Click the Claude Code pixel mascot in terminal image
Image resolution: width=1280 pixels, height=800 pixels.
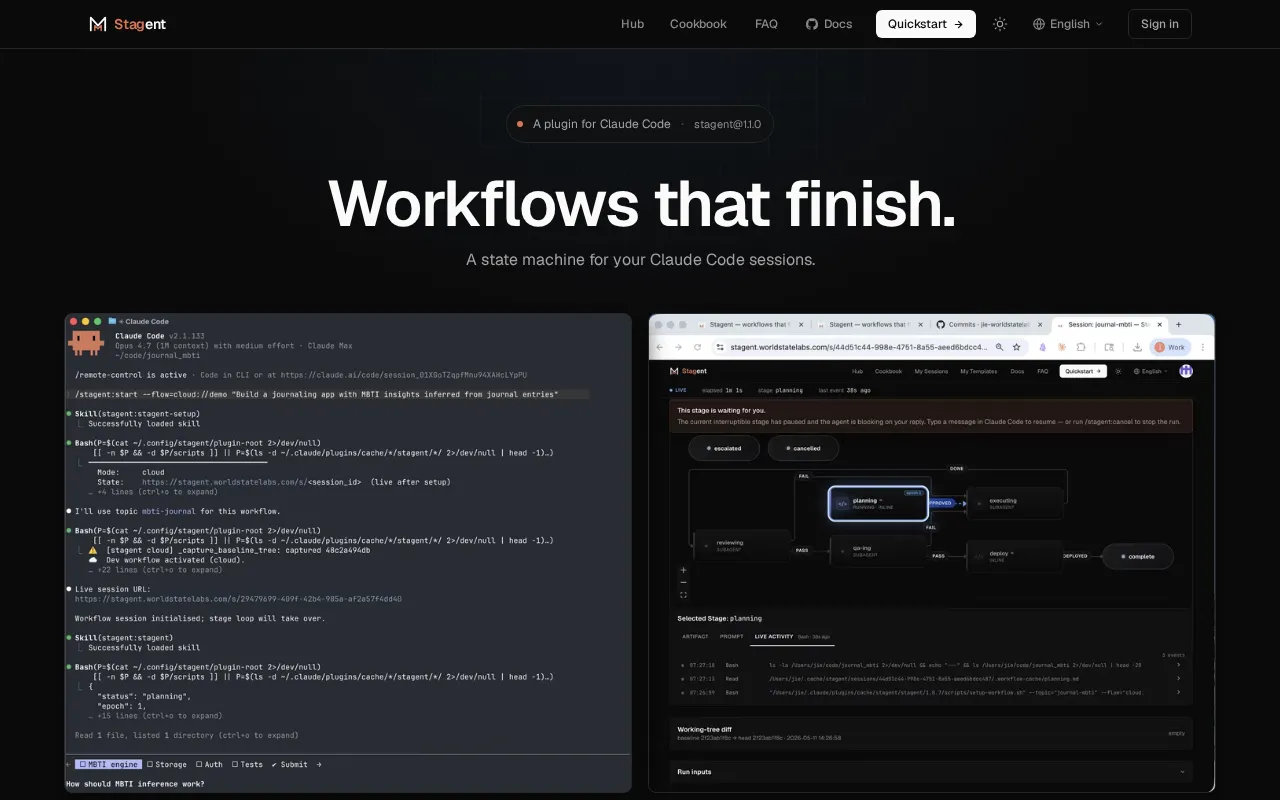pos(86,344)
